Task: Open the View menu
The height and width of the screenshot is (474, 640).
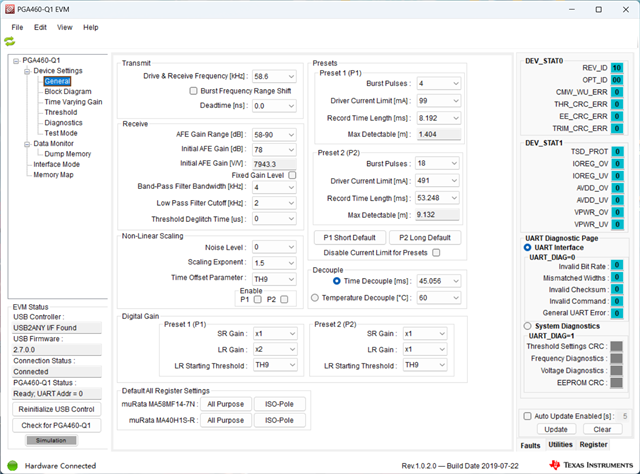Action: coord(64,27)
